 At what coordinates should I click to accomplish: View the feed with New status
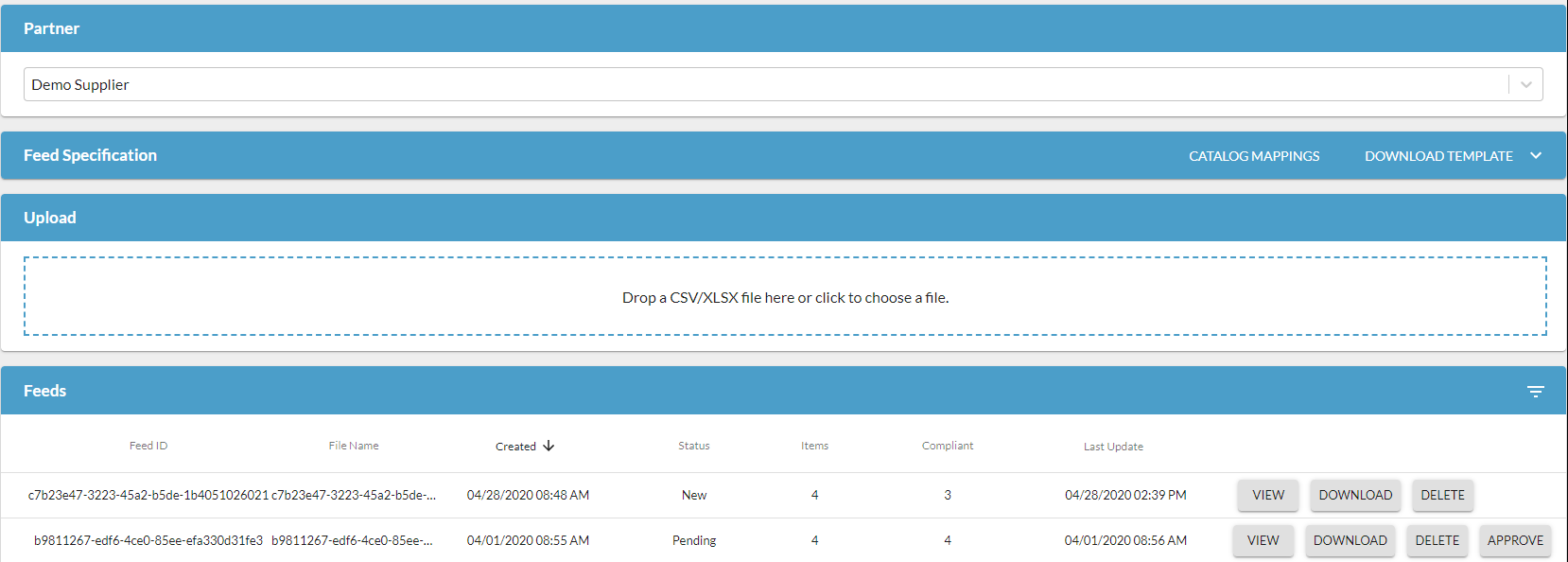tap(1268, 495)
